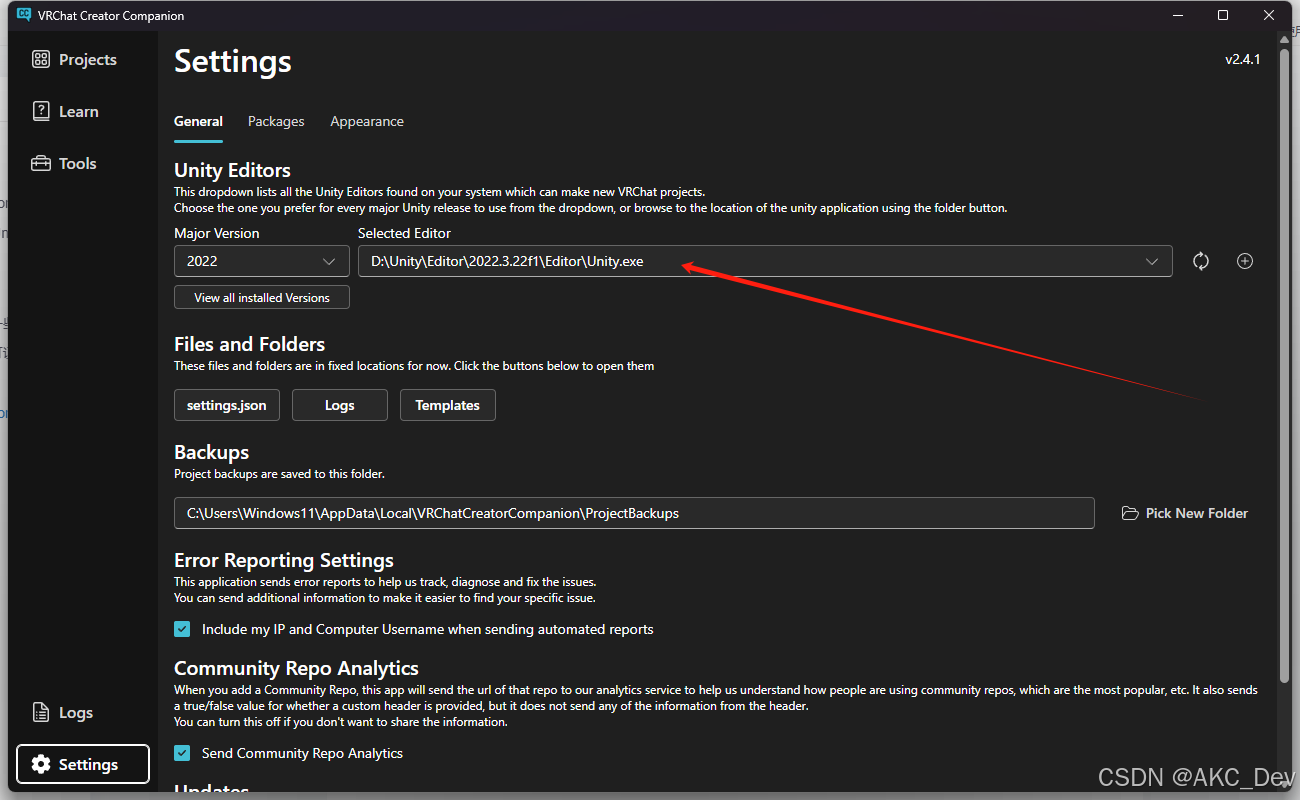The height and width of the screenshot is (800, 1300).
Task: Refresh the Unity editors list icon
Action: 1201,261
